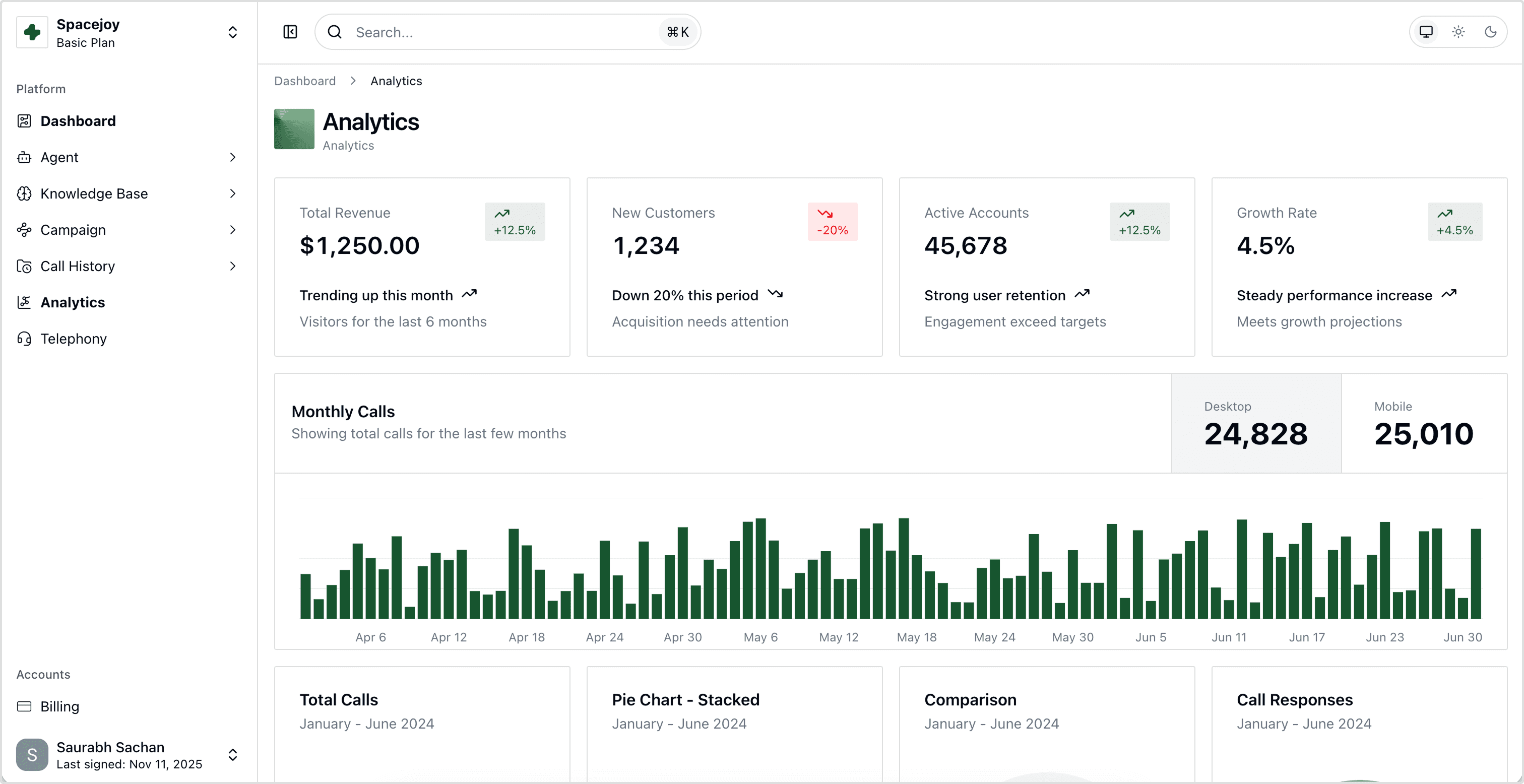1524x784 pixels.
Task: Click the Knowledge Base brain icon
Action: 24,193
